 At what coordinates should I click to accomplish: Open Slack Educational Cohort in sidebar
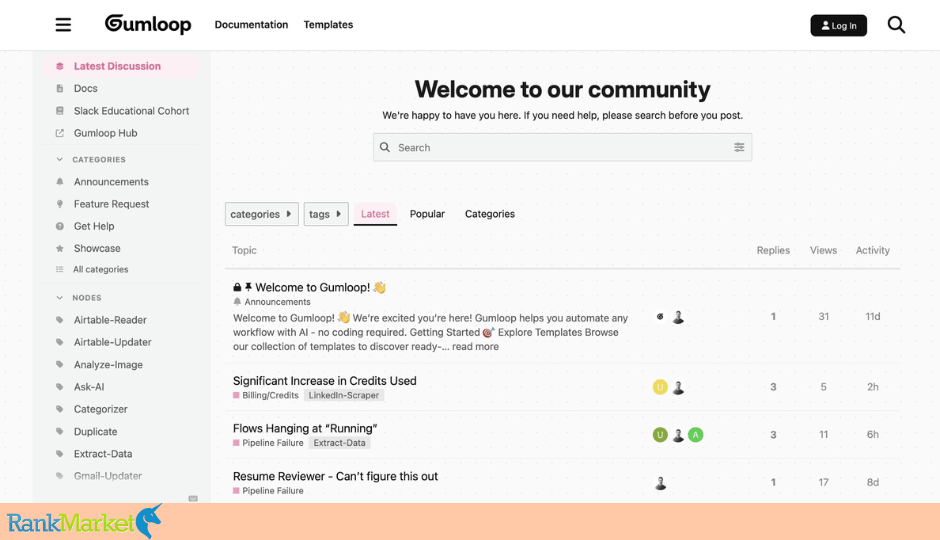point(131,111)
